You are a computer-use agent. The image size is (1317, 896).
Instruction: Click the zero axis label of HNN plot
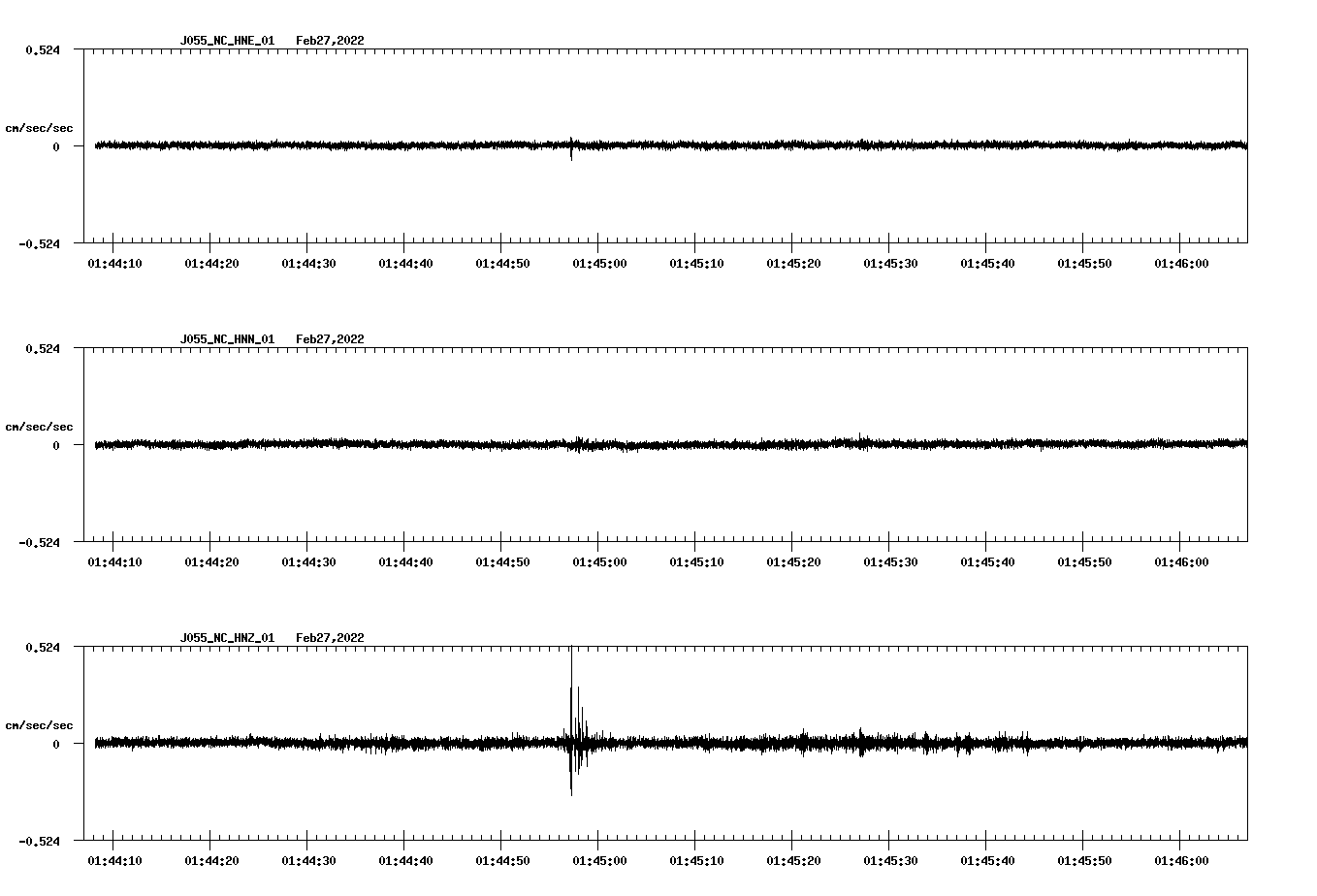[56, 445]
